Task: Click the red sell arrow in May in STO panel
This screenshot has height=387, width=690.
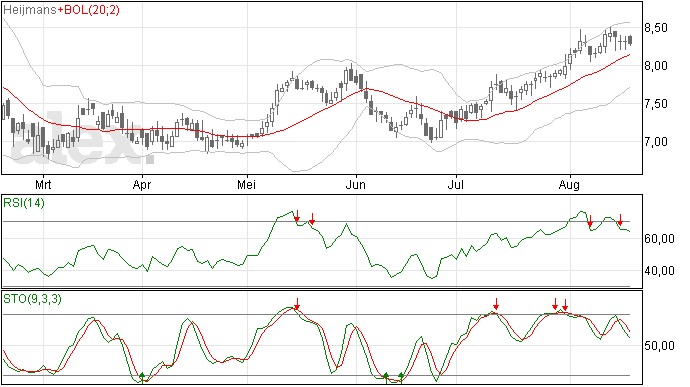Action: click(297, 304)
